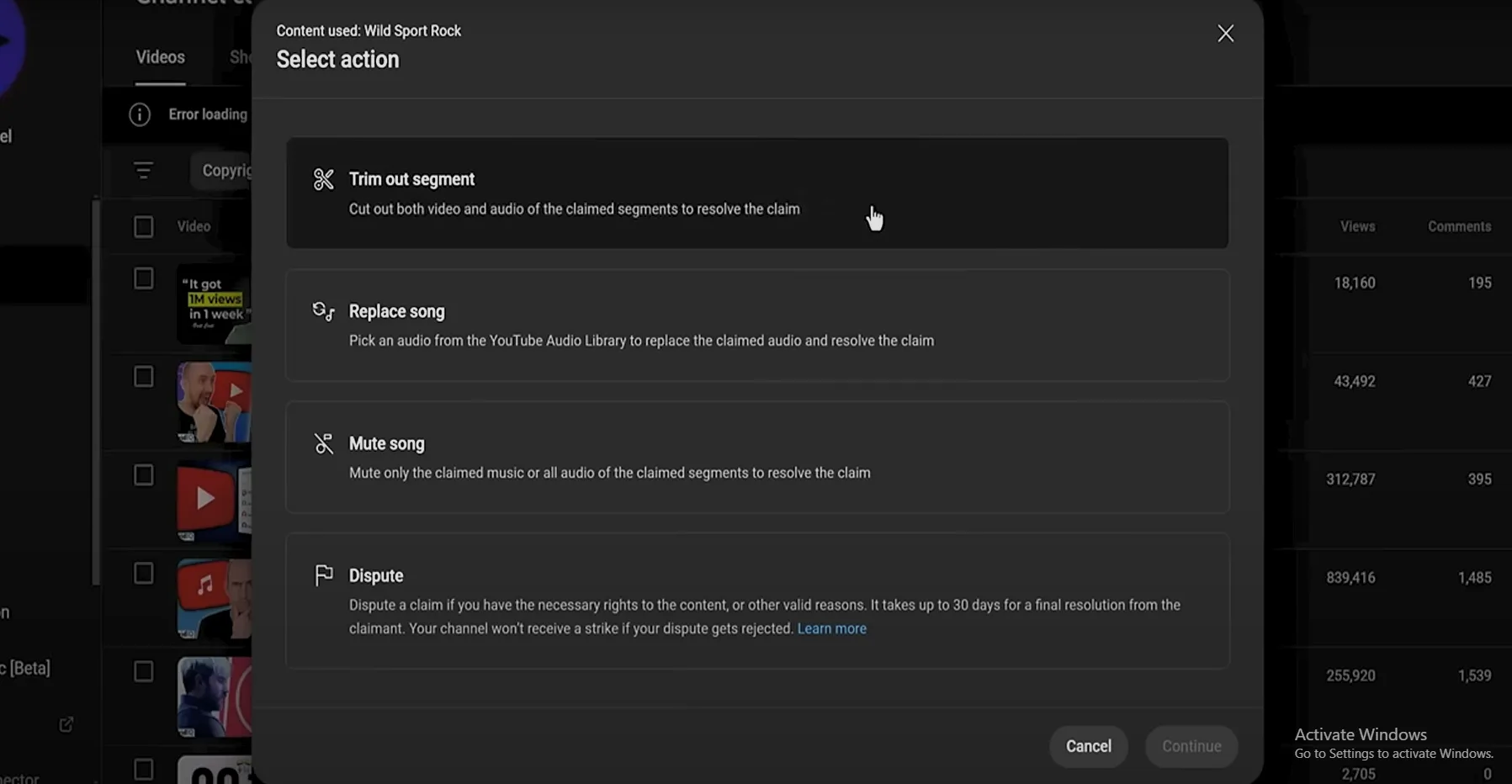Check the box for the 43,492 views video
1512x784 pixels.
tap(144, 377)
